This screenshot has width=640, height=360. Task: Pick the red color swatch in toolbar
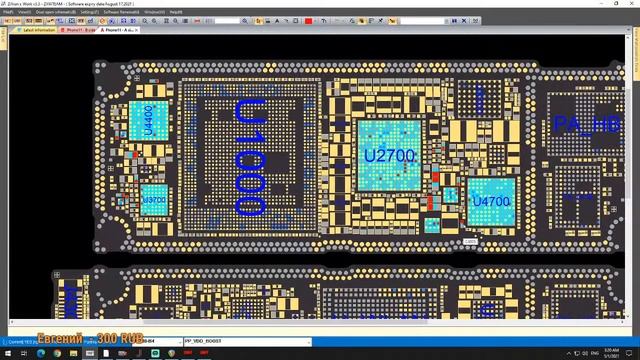point(309,21)
